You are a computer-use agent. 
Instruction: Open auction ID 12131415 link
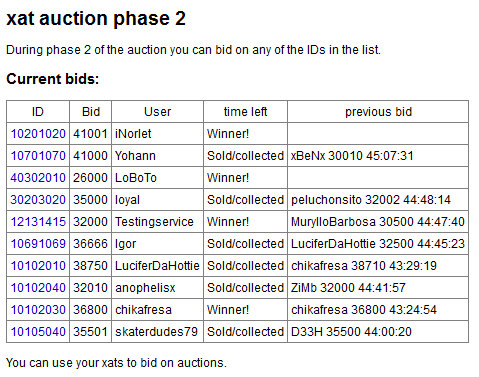pyautogui.click(x=38, y=222)
